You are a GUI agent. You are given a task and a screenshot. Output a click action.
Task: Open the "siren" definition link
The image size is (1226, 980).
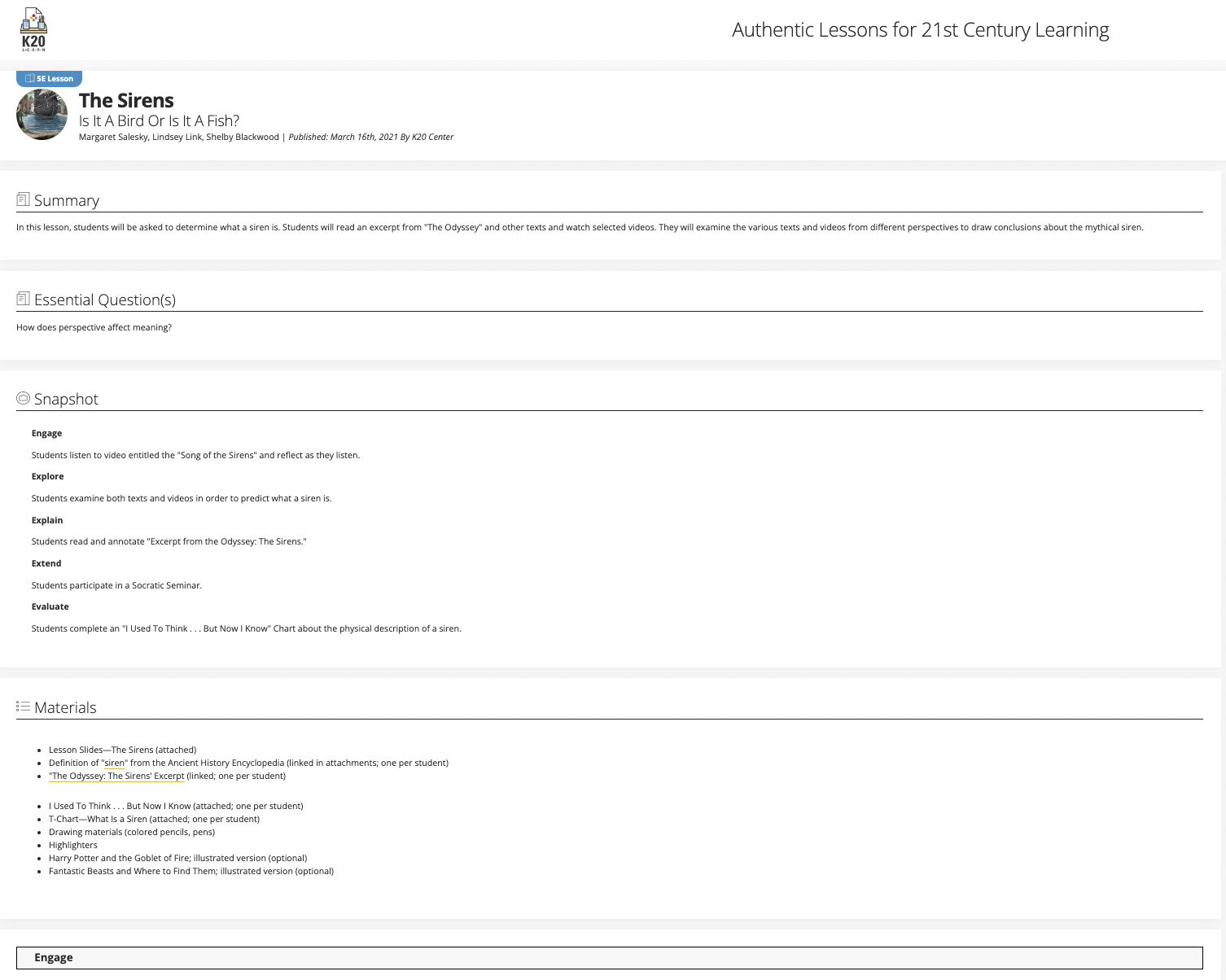pyautogui.click(x=114, y=763)
